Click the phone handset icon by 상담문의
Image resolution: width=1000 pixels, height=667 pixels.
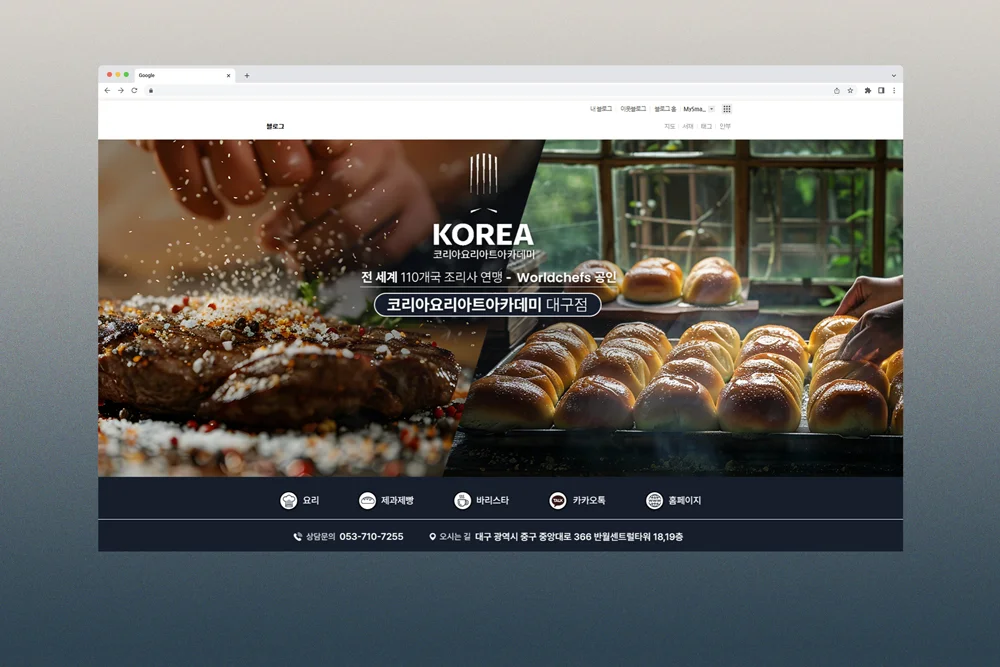(297, 537)
